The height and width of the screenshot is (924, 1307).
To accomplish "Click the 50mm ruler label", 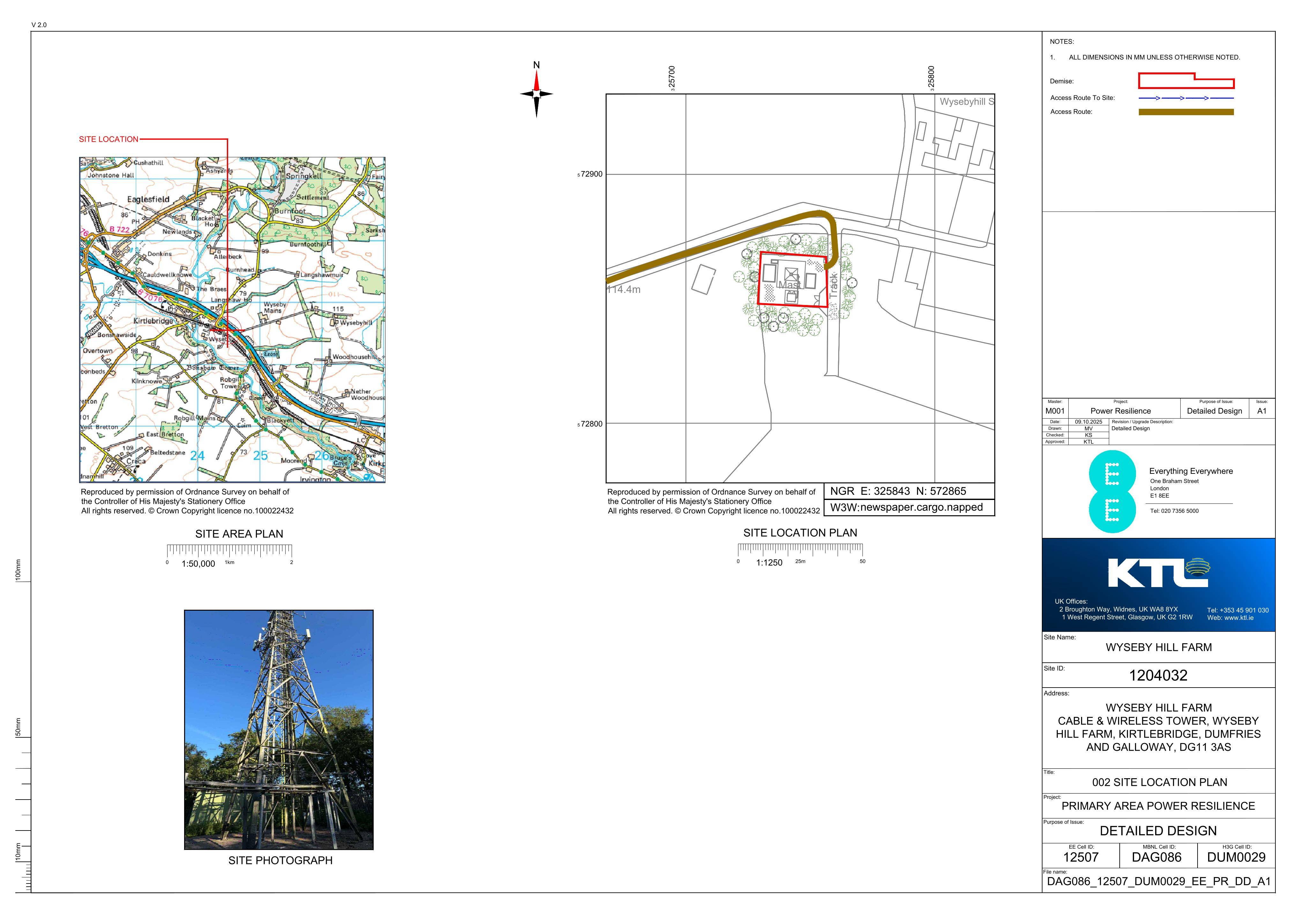I will 18,727.
